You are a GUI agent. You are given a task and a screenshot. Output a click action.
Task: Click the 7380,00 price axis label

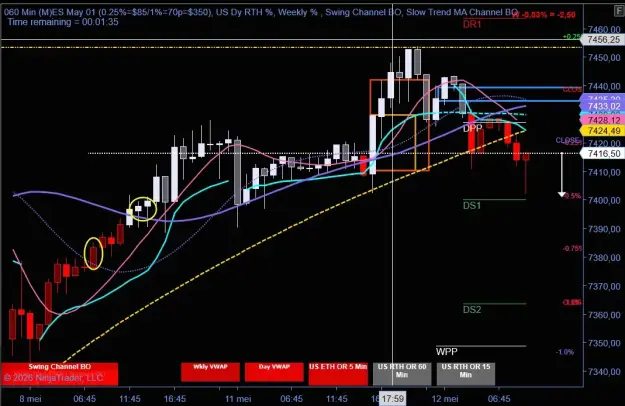603,258
